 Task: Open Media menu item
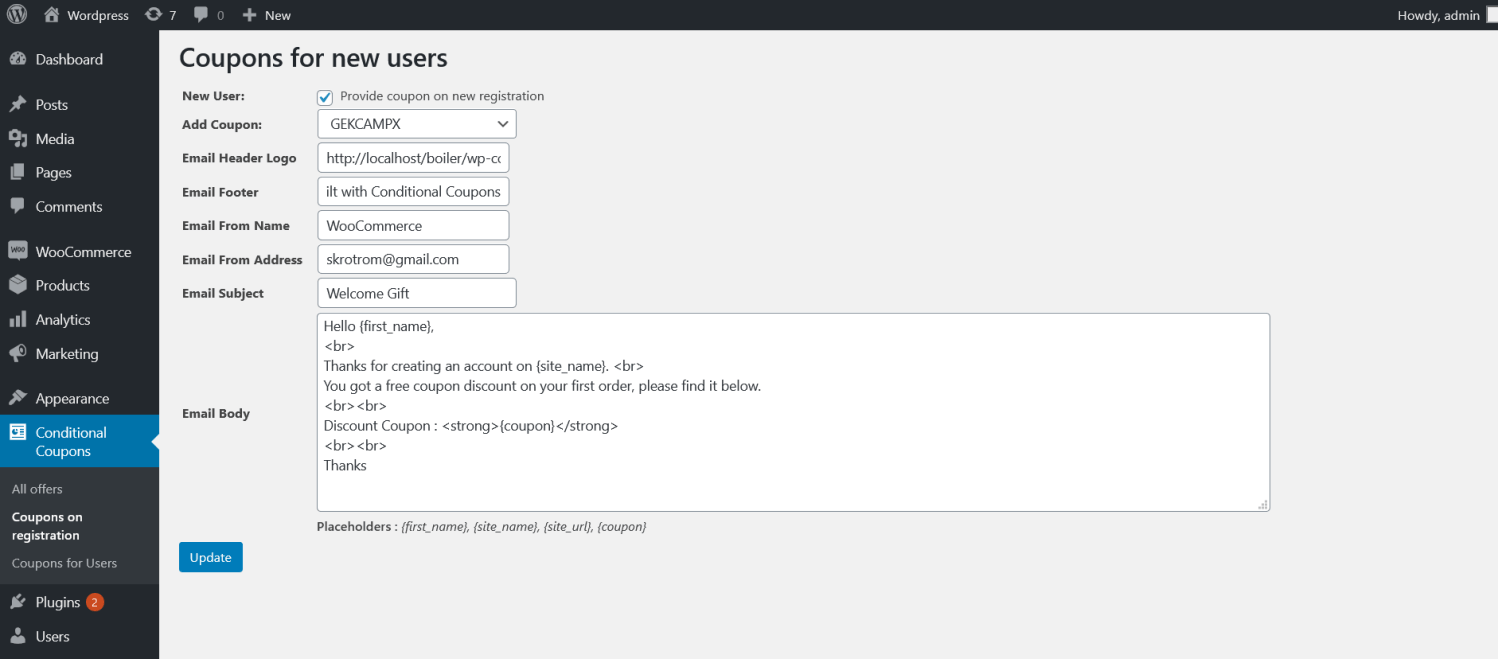tap(55, 138)
